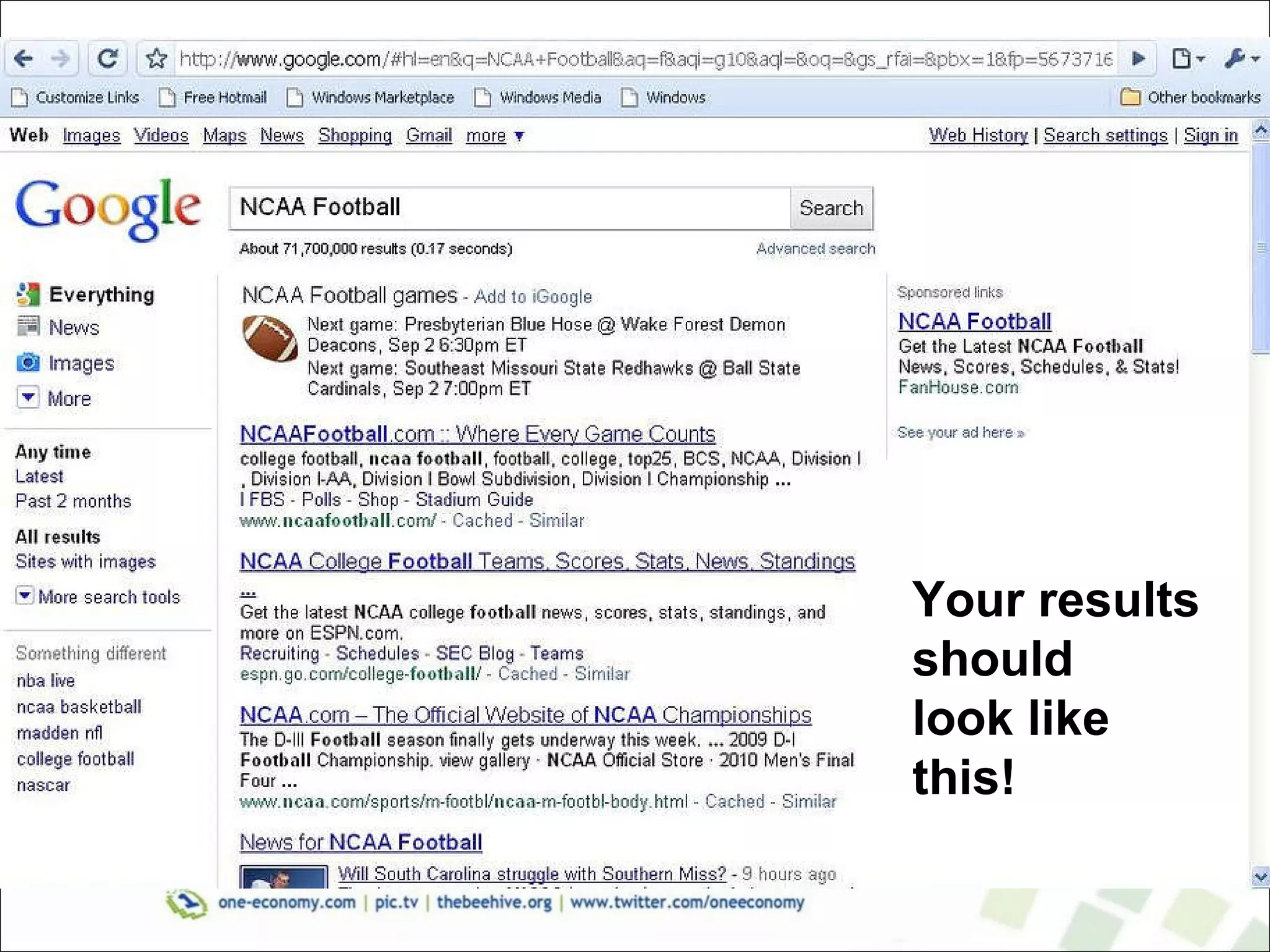Image resolution: width=1270 pixels, height=952 pixels.
Task: Filter results by Past 2 months
Action: coord(73,501)
